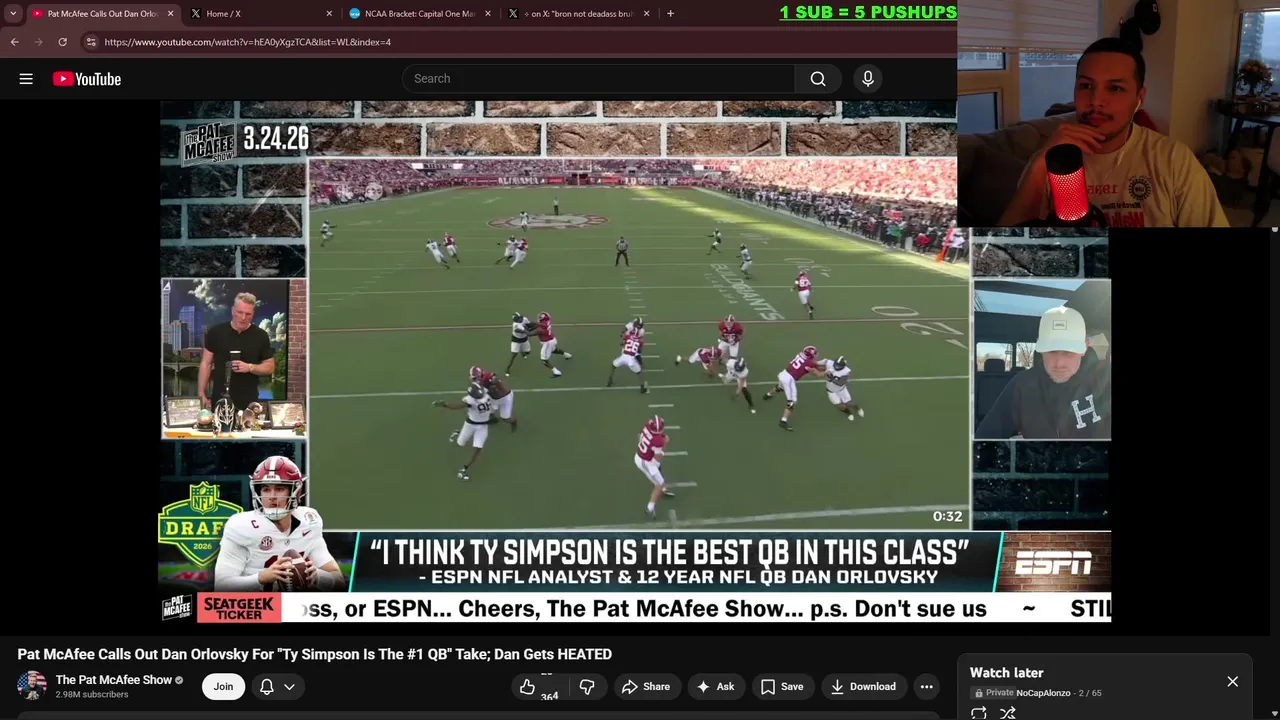Share the video via the Share button
The width and height of the screenshot is (1280, 720).
[x=646, y=687]
